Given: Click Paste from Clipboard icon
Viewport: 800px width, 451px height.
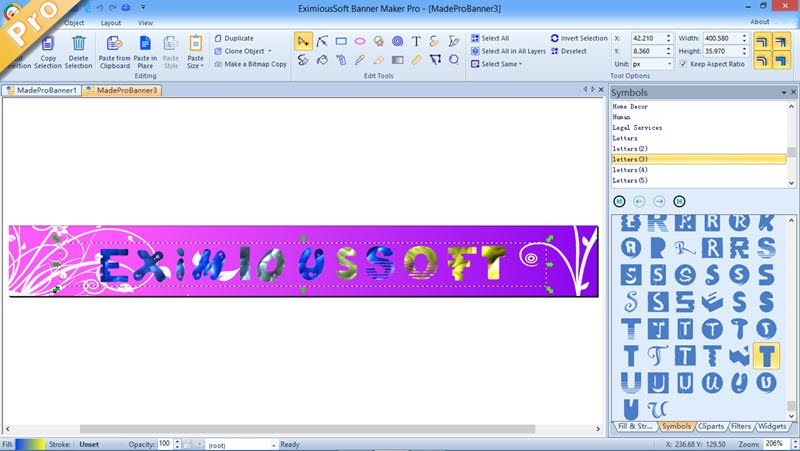Looking at the screenshot, I should (x=114, y=43).
